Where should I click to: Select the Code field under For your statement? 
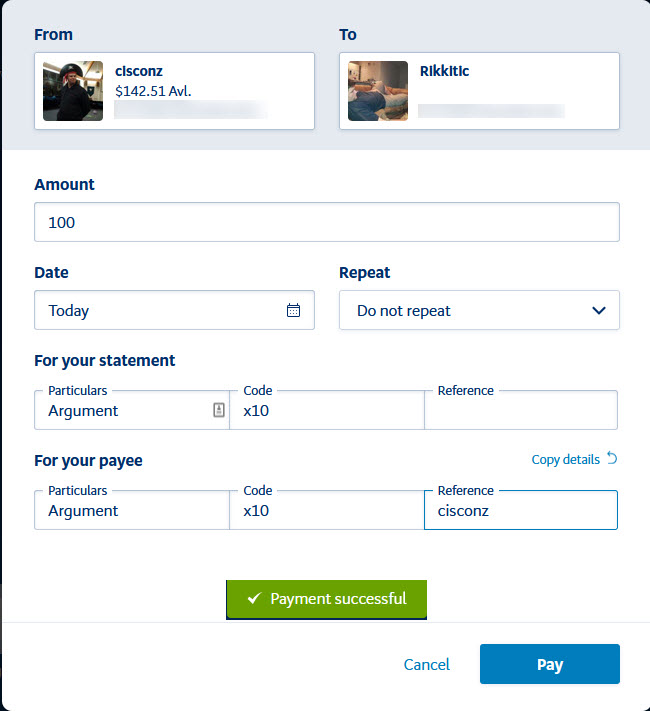coord(326,411)
